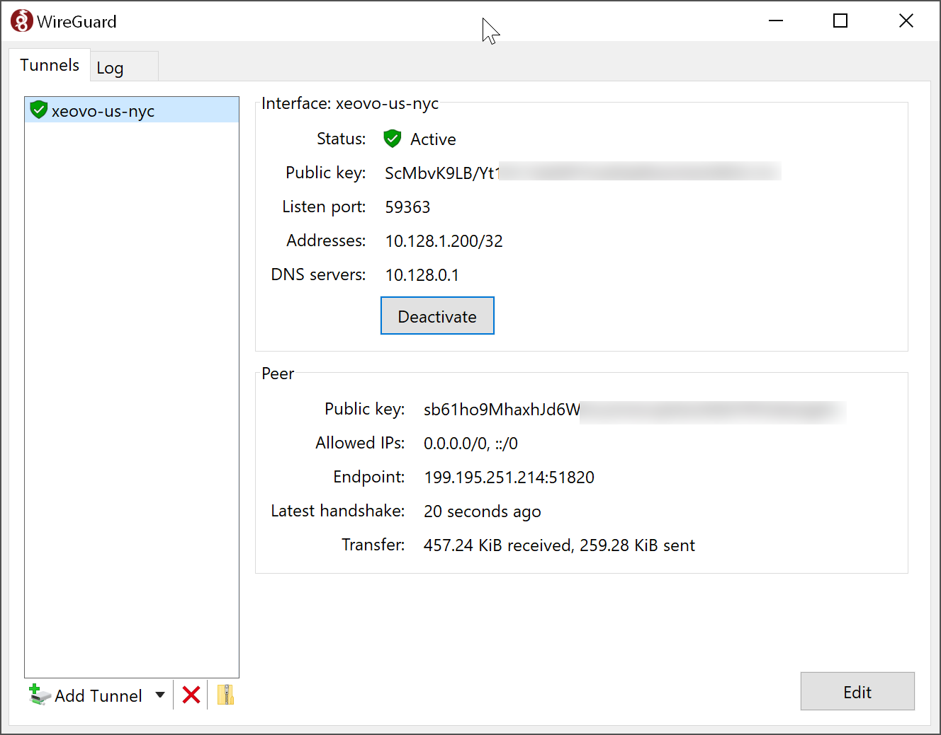Screen dimensions: 941x735
Task: Click the Add Tunnel button label
Action: [98, 695]
